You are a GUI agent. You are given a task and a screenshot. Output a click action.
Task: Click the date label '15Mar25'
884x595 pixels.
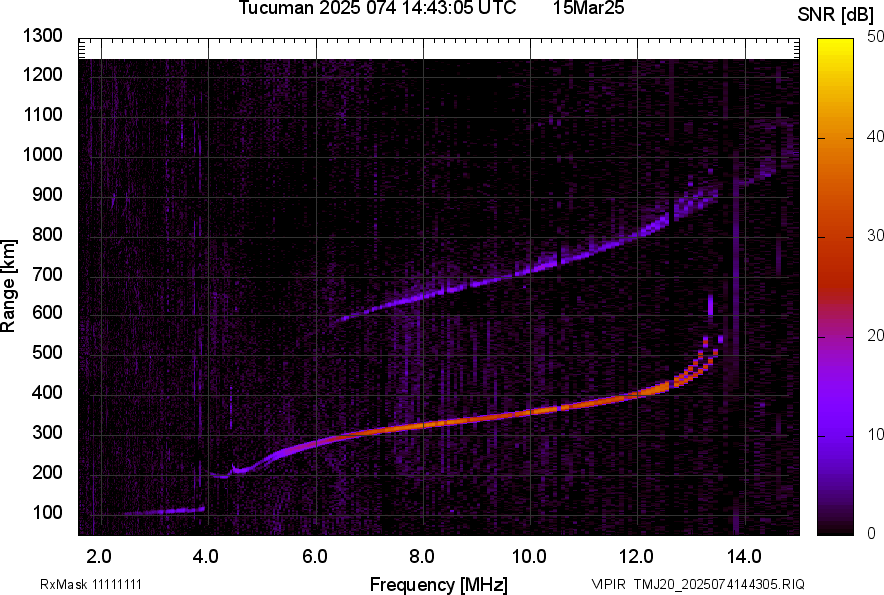pyautogui.click(x=588, y=8)
